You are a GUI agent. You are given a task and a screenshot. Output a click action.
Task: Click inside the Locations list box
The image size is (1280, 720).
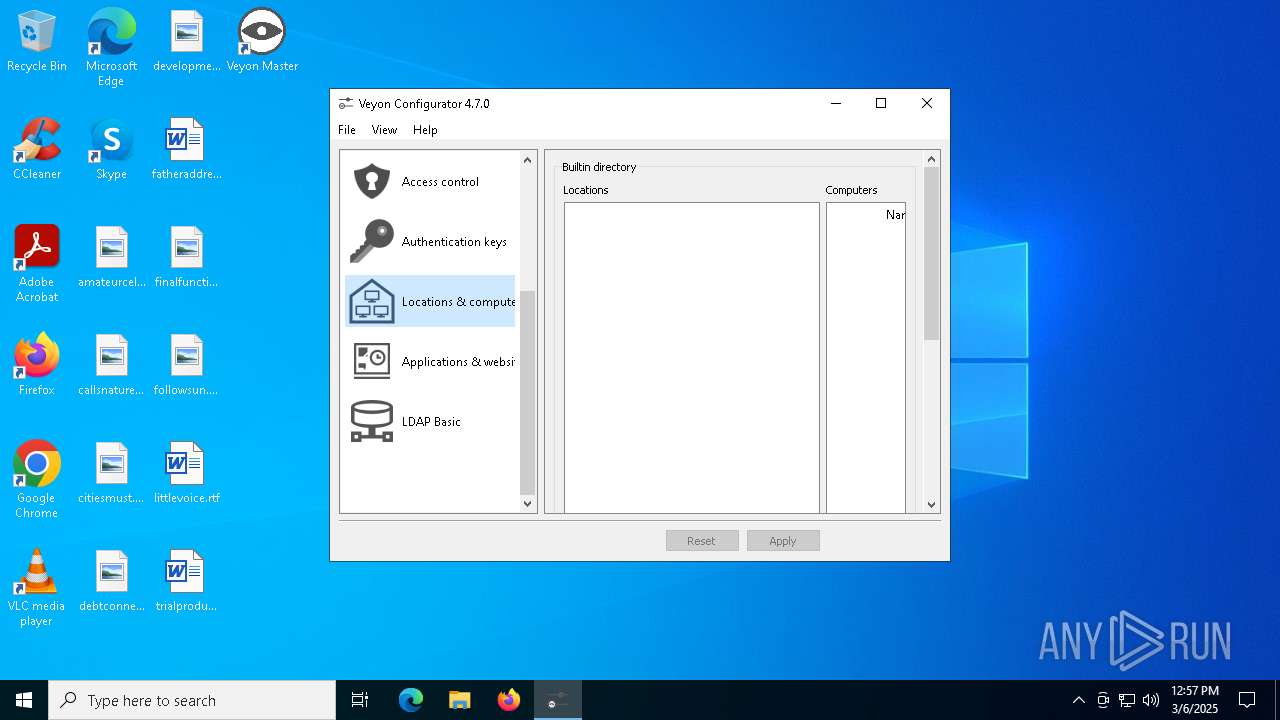(692, 358)
